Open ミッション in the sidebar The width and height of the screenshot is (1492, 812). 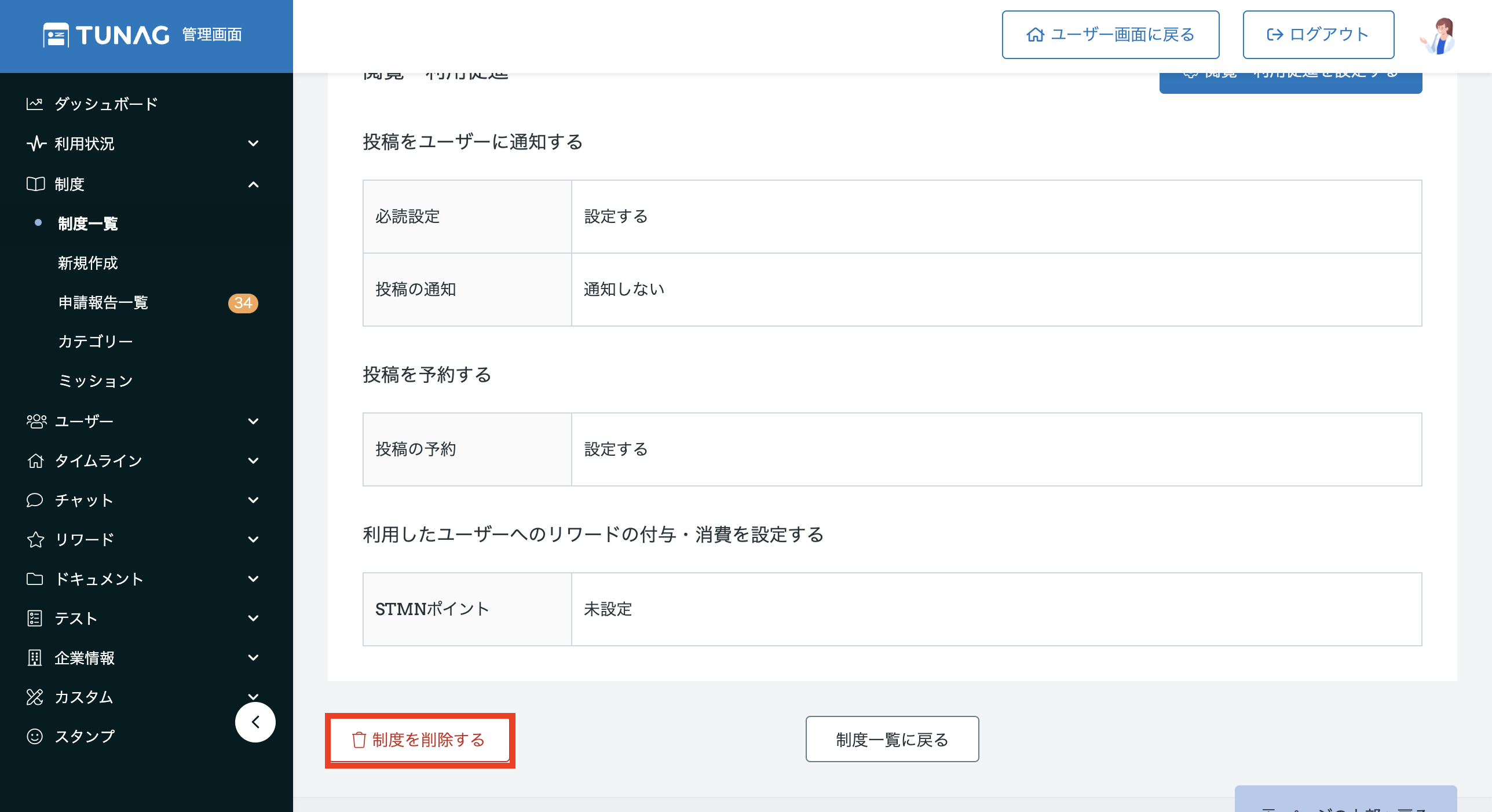(96, 381)
